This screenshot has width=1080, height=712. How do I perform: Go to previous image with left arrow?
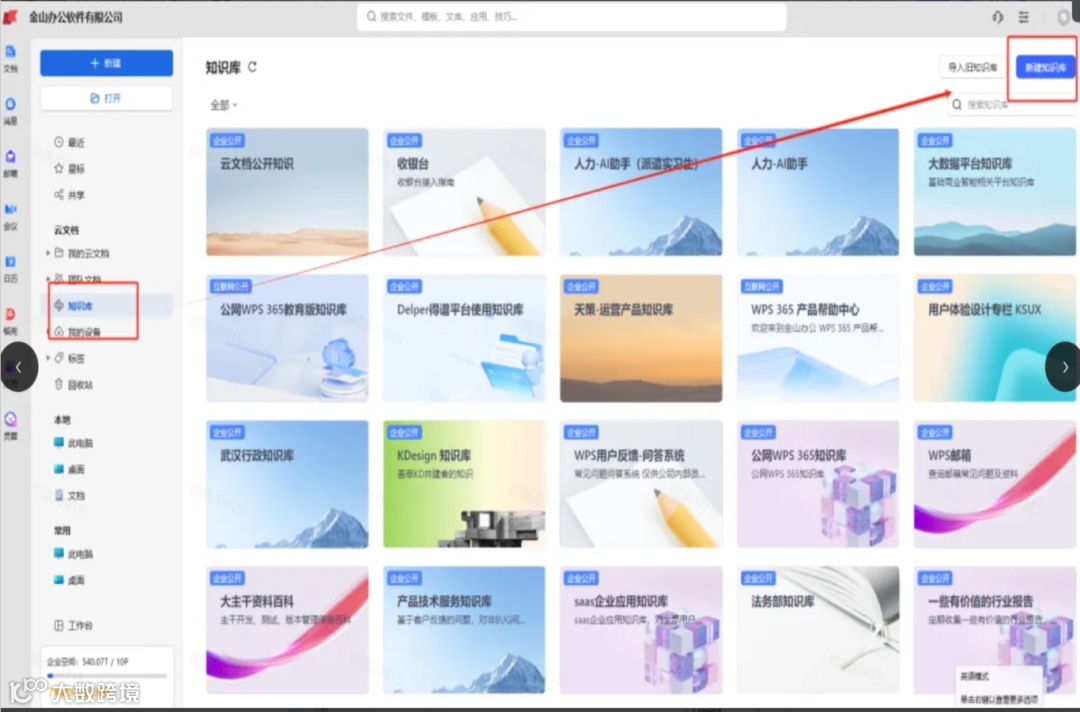[x=19, y=367]
